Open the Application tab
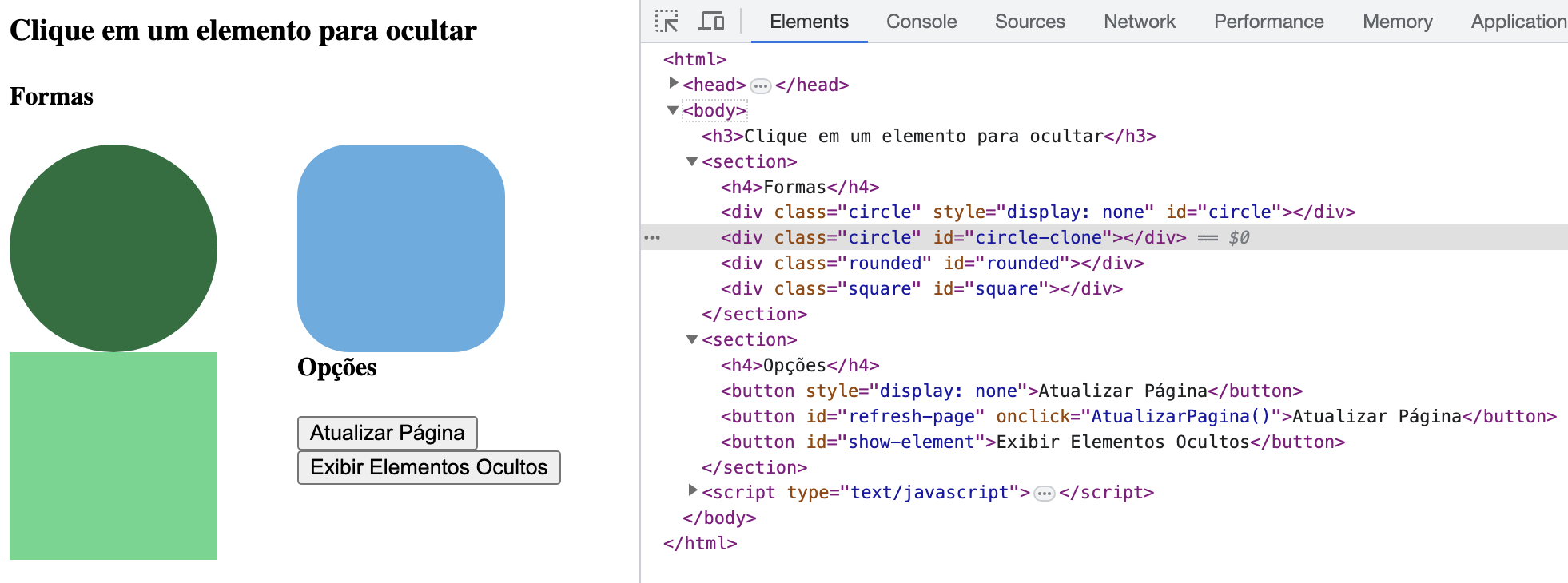1568x583 pixels. (x=1518, y=22)
